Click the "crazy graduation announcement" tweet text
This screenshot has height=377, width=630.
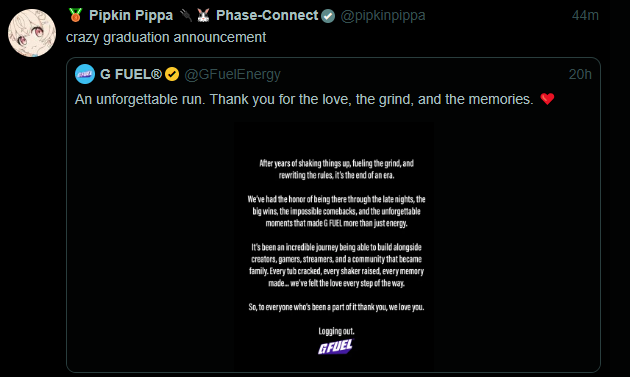[x=166, y=37]
